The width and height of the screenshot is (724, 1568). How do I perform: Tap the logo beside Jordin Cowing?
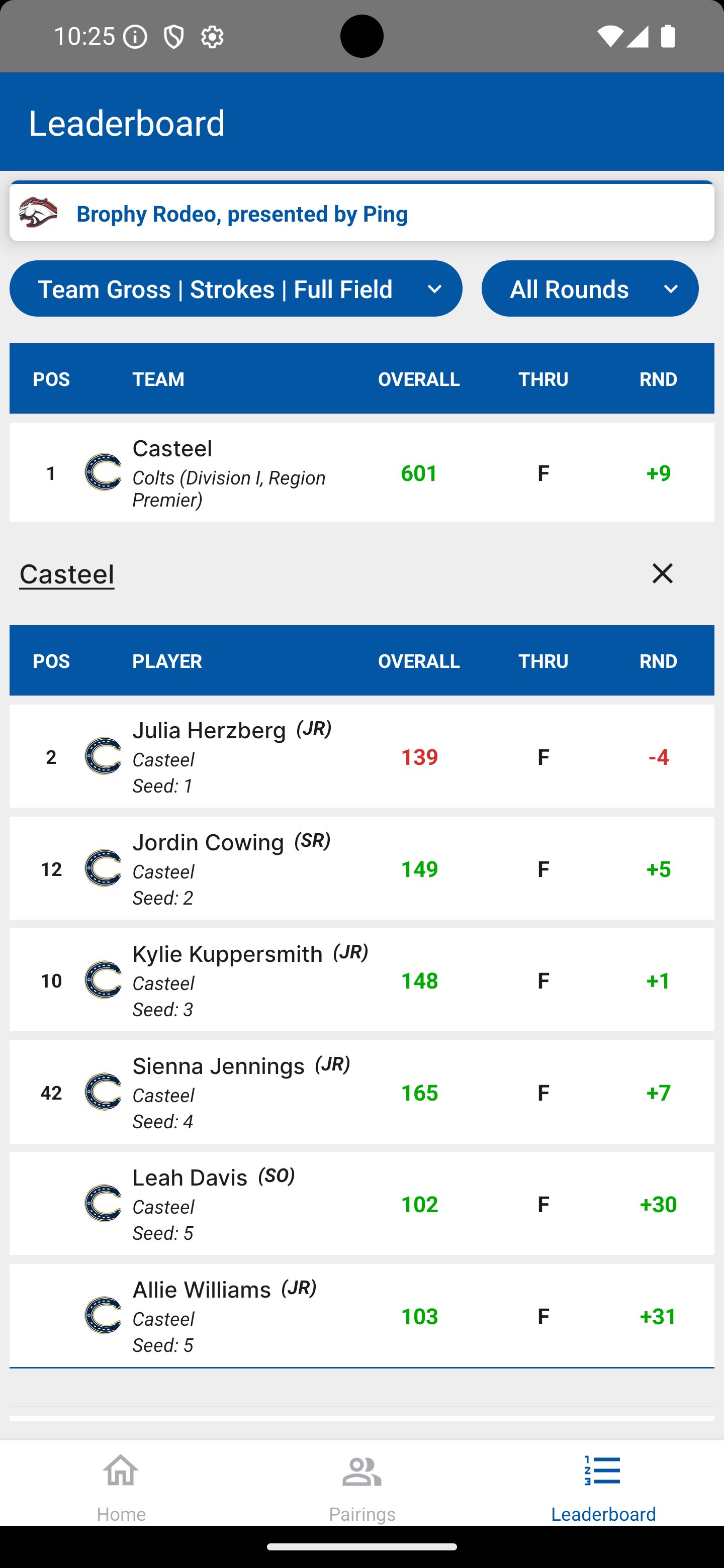coord(103,868)
